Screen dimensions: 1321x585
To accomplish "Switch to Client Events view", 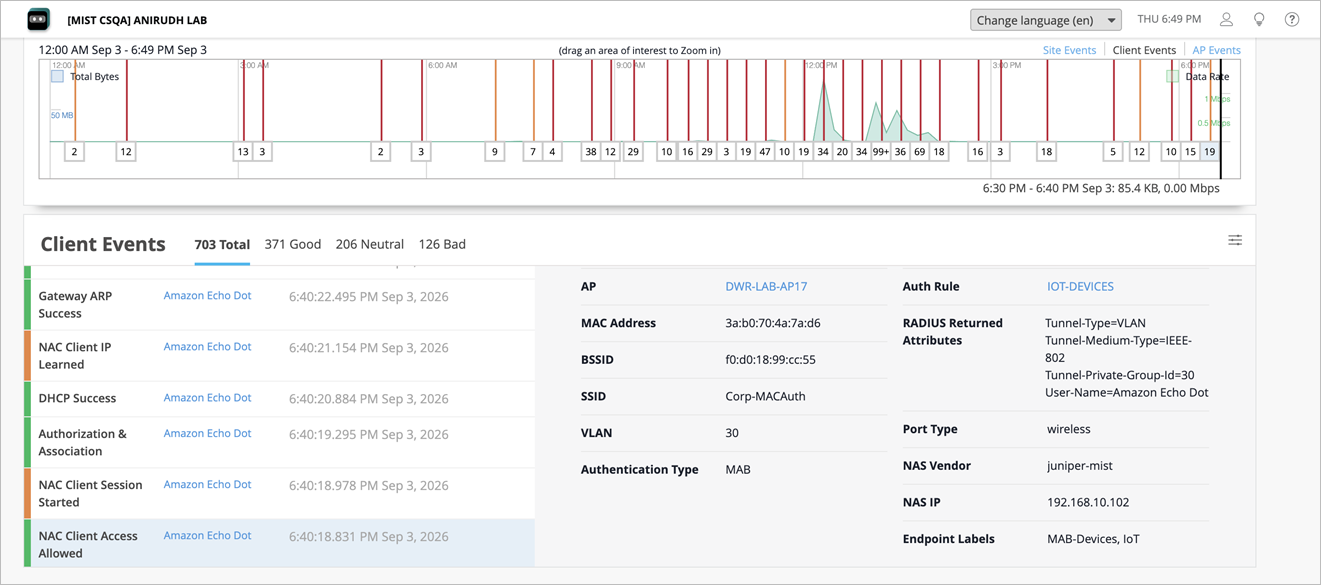I will point(1144,50).
